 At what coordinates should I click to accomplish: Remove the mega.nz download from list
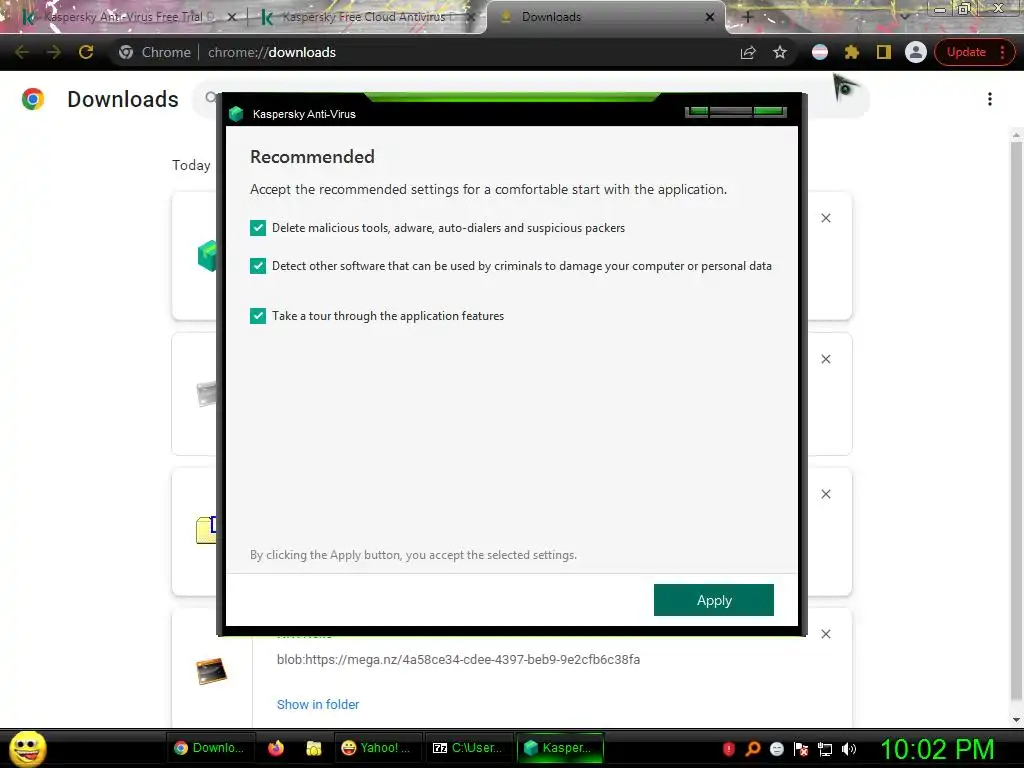click(825, 634)
